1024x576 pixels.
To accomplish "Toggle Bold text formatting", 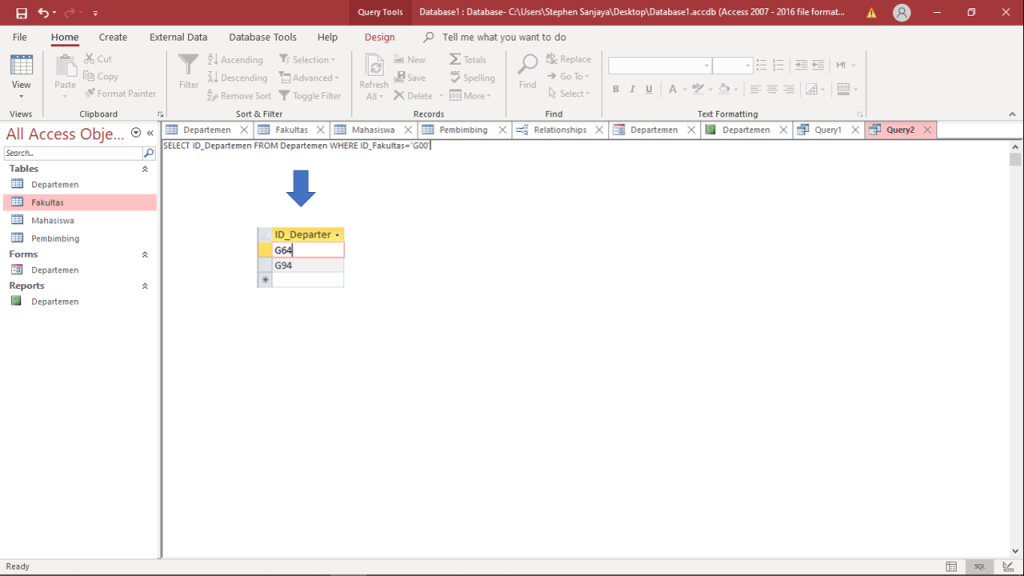I will click(x=616, y=89).
